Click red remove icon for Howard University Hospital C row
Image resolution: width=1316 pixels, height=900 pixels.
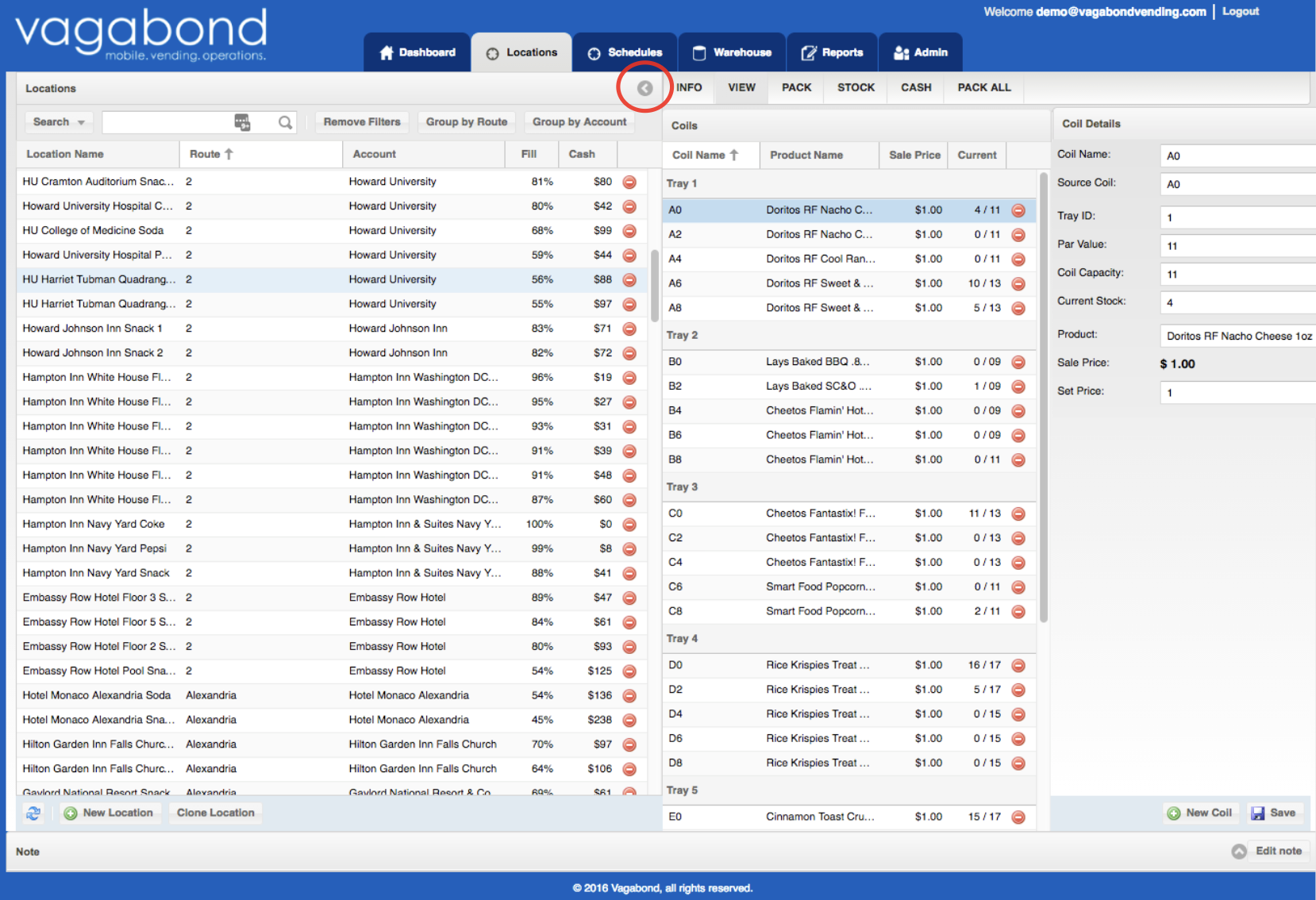point(629,206)
